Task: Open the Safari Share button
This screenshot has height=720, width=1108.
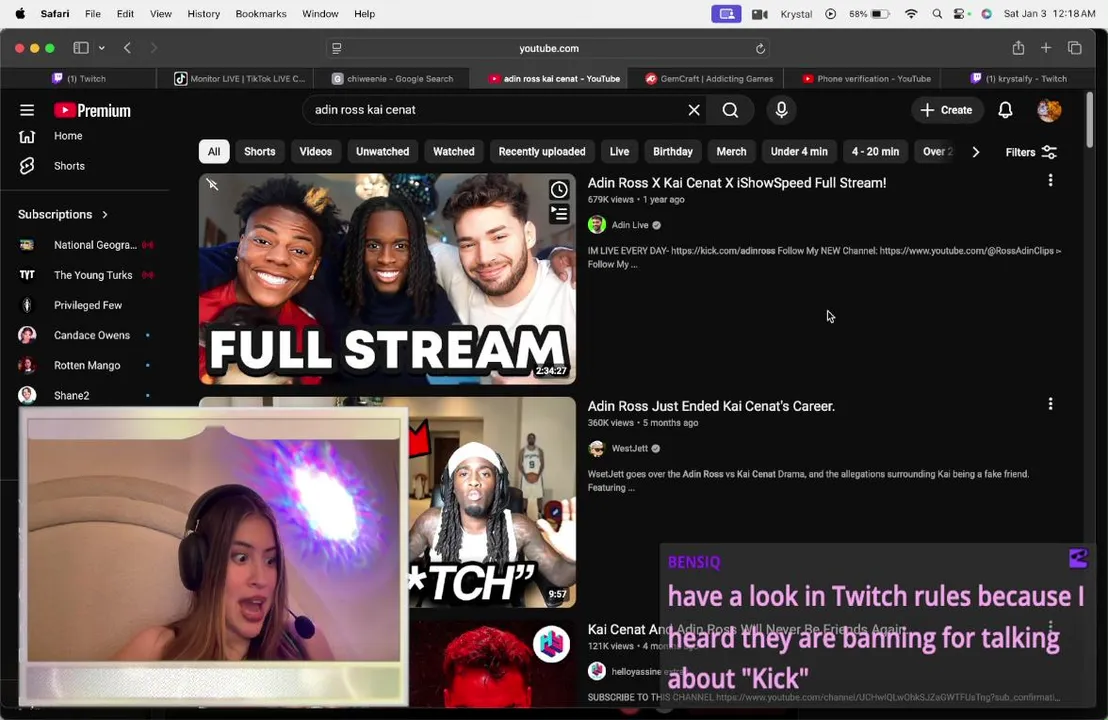Action: tap(1018, 48)
